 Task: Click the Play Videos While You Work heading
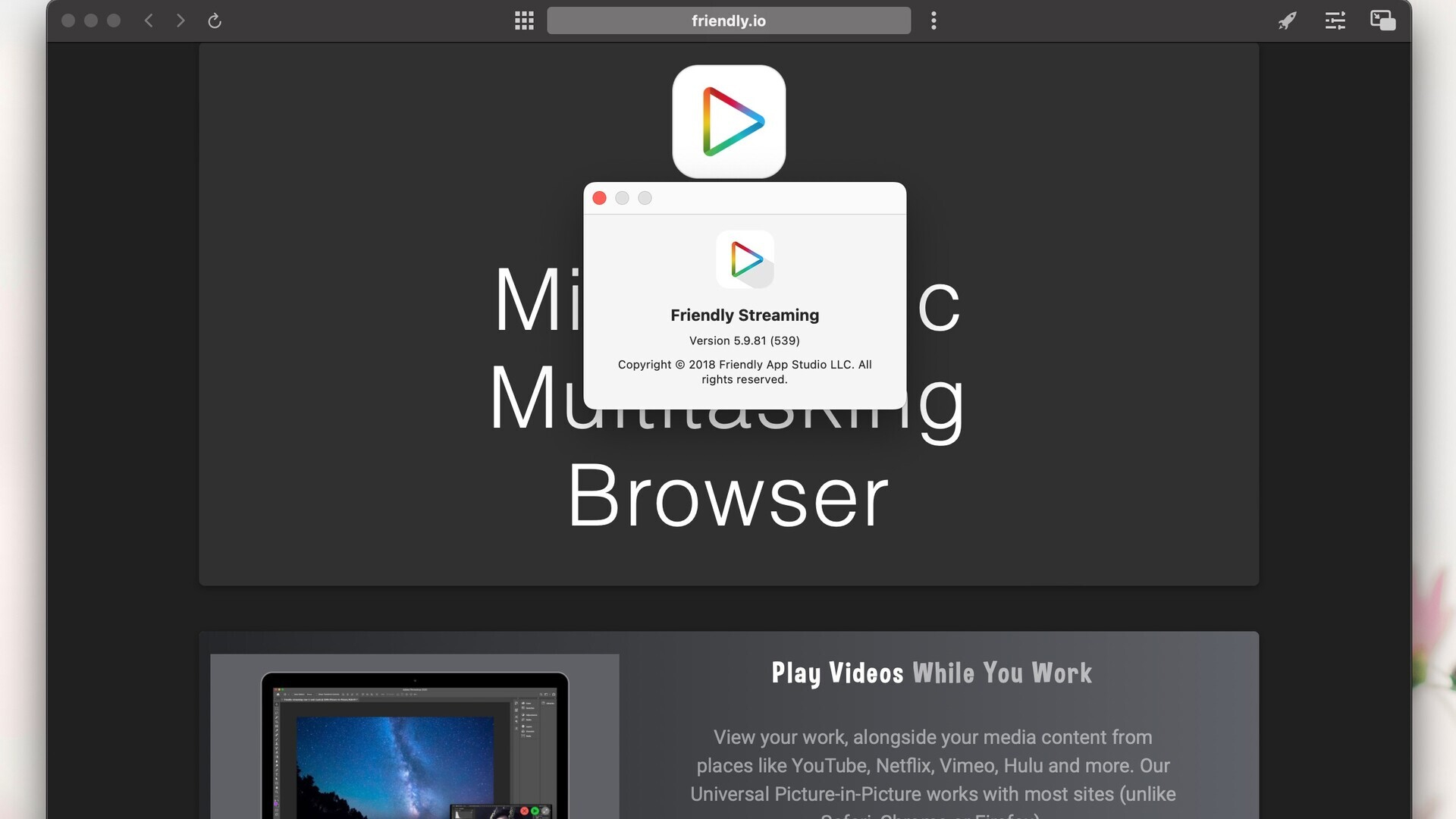[932, 673]
